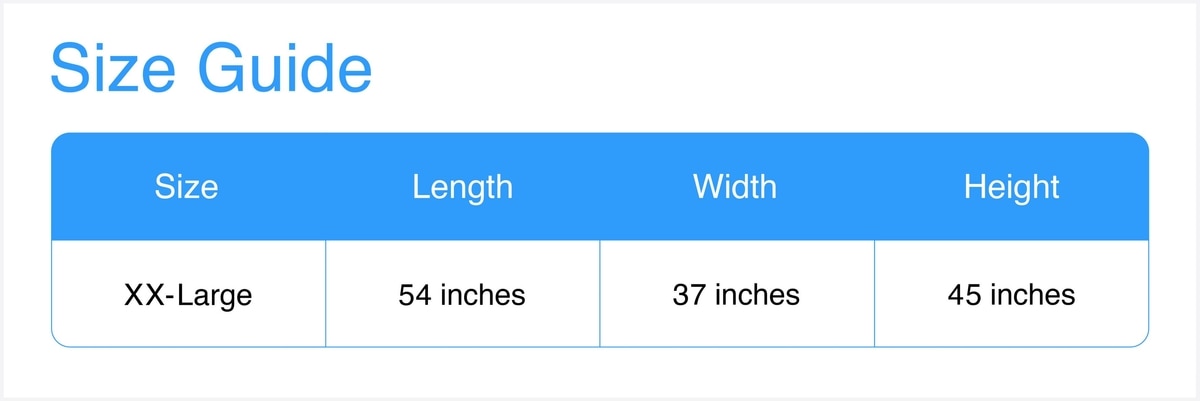The width and height of the screenshot is (1200, 401).
Task: Click the word Size in the blue title
Action: pyautogui.click(x=113, y=70)
